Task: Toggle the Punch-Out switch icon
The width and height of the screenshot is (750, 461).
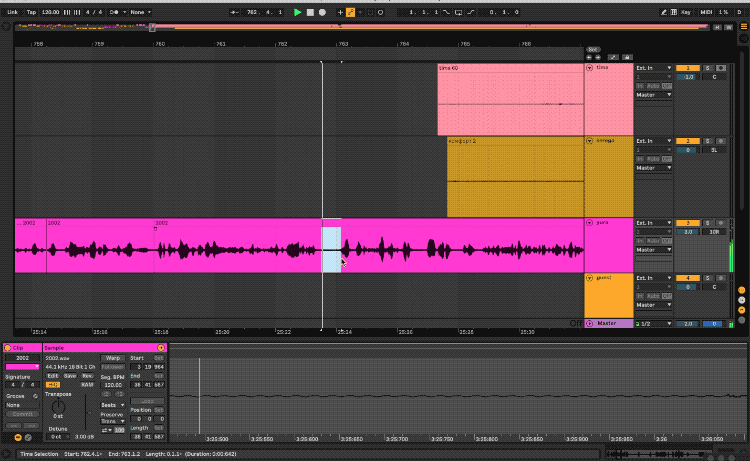Action: [x=471, y=12]
